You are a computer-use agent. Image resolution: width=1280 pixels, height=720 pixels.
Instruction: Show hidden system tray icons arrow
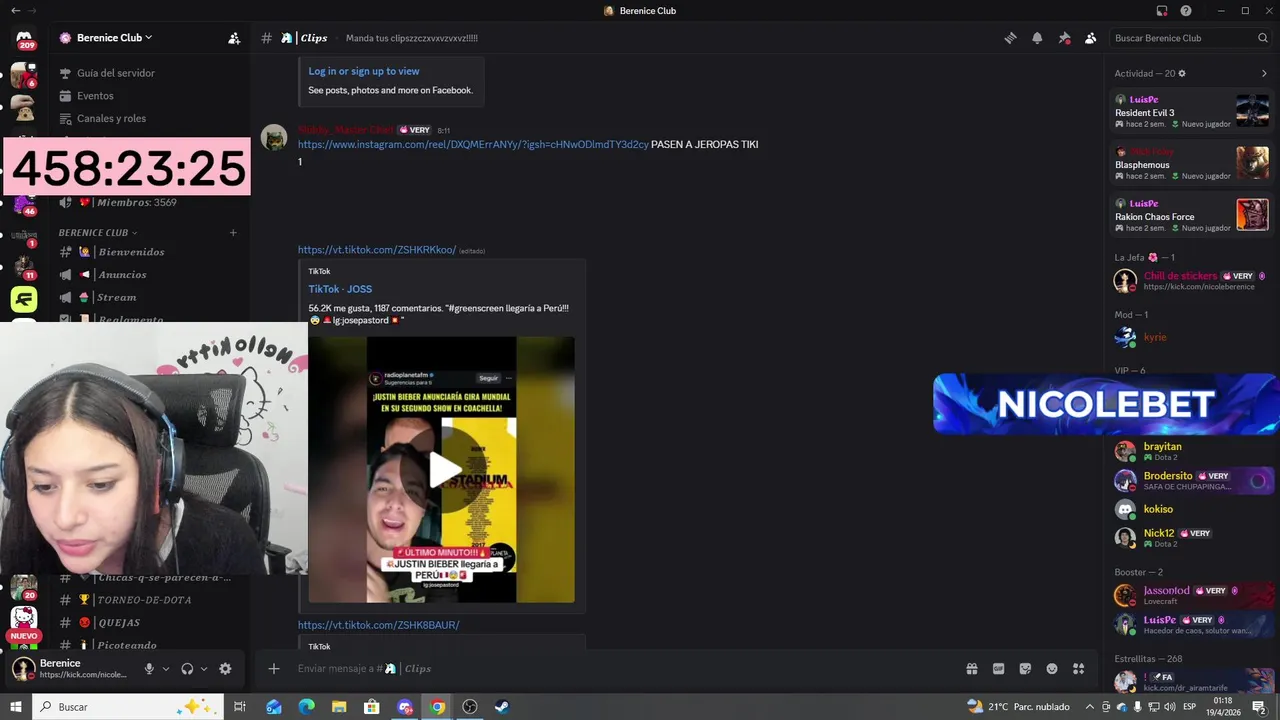[x=1090, y=707]
